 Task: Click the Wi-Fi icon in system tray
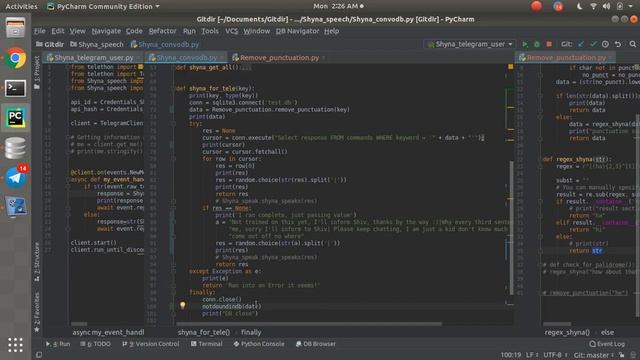tap(593, 6)
